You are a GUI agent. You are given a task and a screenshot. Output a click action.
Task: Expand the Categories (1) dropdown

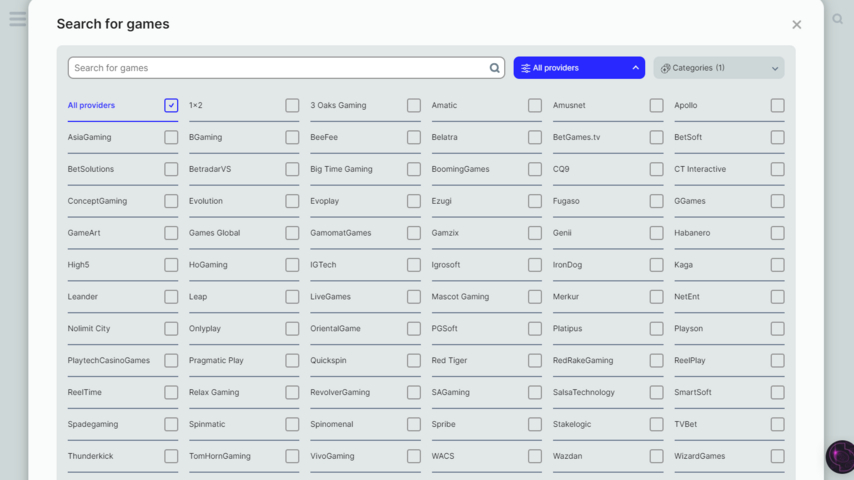click(x=719, y=68)
